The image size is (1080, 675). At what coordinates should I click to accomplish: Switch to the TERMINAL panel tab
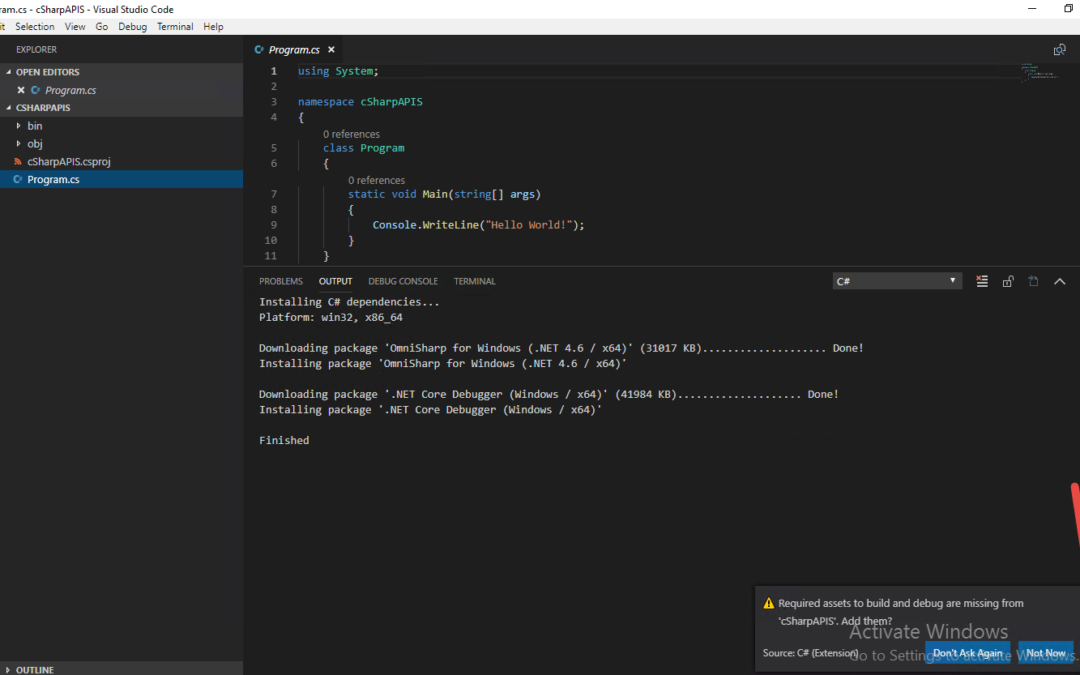point(475,281)
